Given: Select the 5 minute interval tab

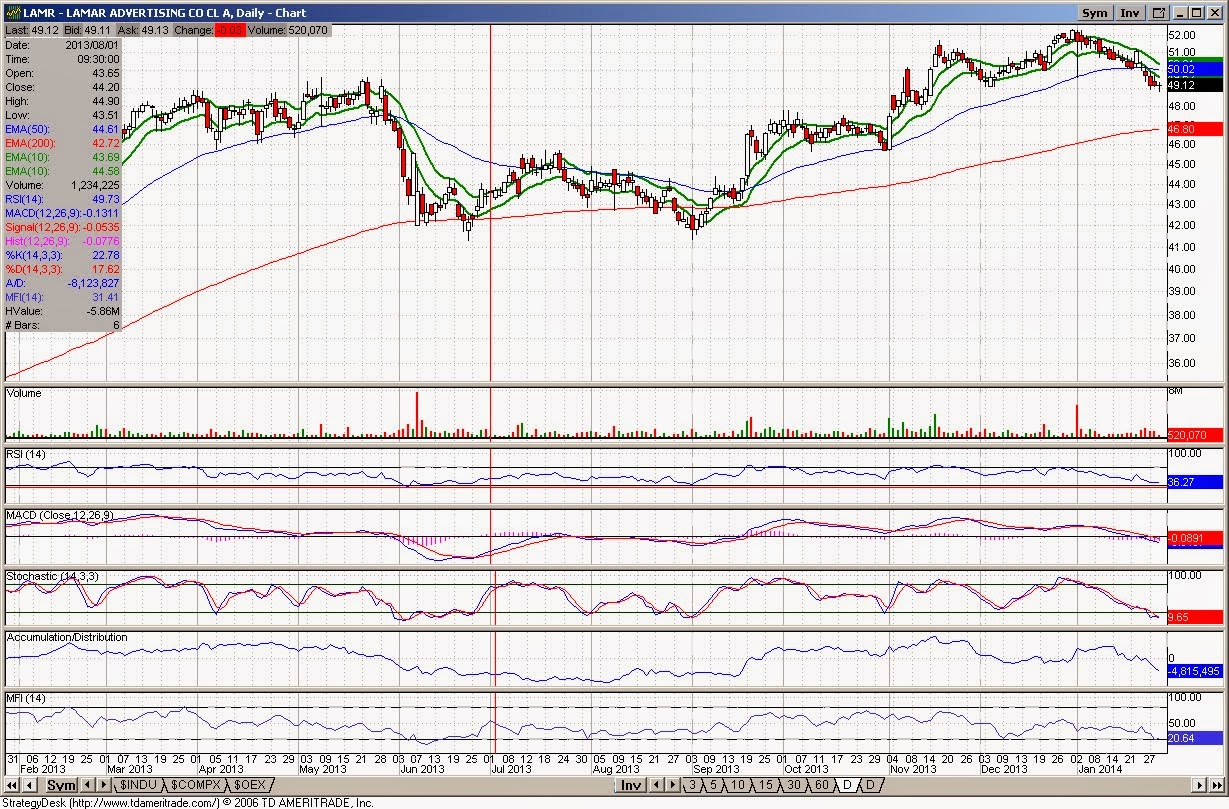Looking at the screenshot, I should tap(713, 785).
